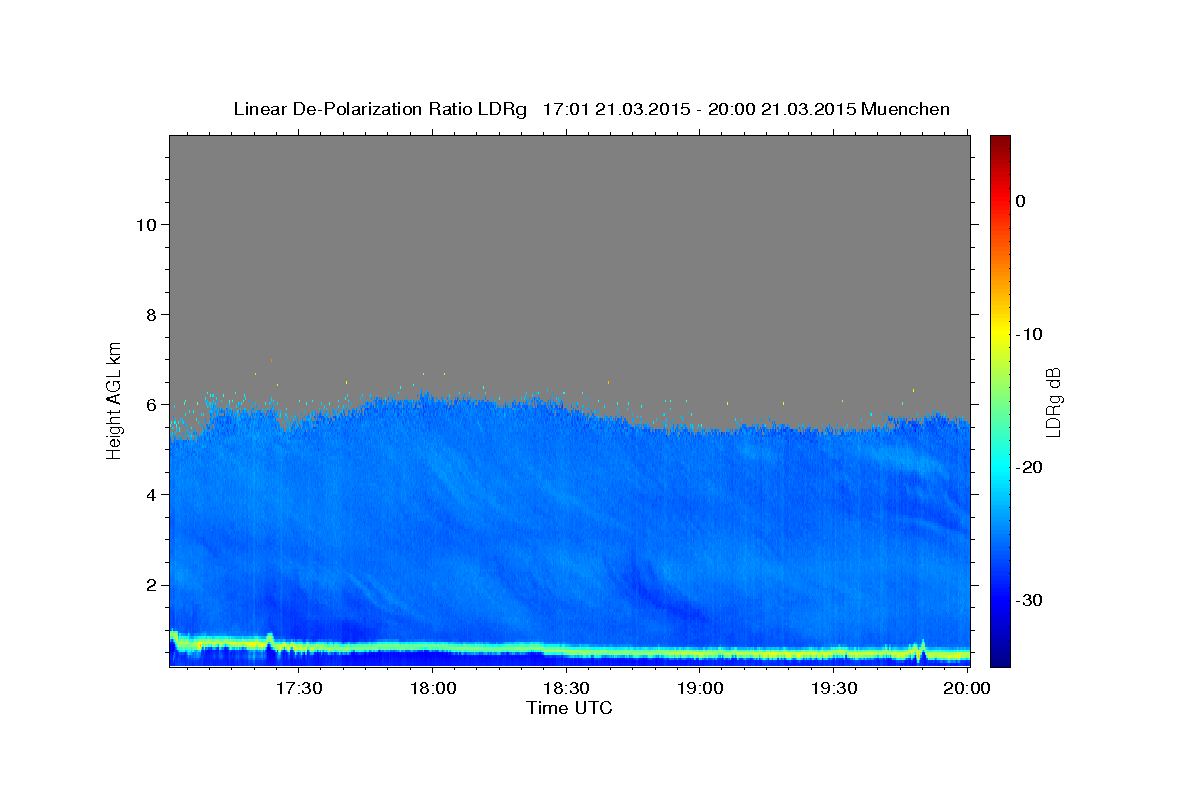Click the 17:30 time tick label
The height and width of the screenshot is (800, 1200).
[299, 688]
